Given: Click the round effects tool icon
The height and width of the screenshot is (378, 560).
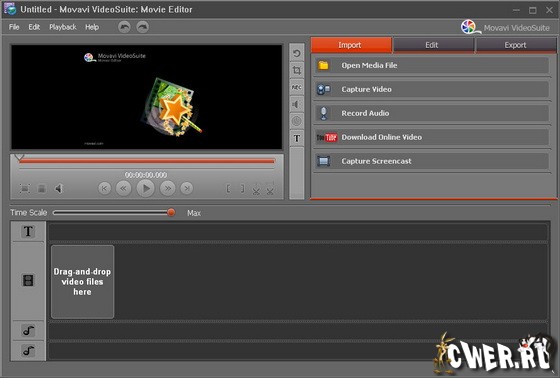Looking at the screenshot, I should tap(296, 121).
